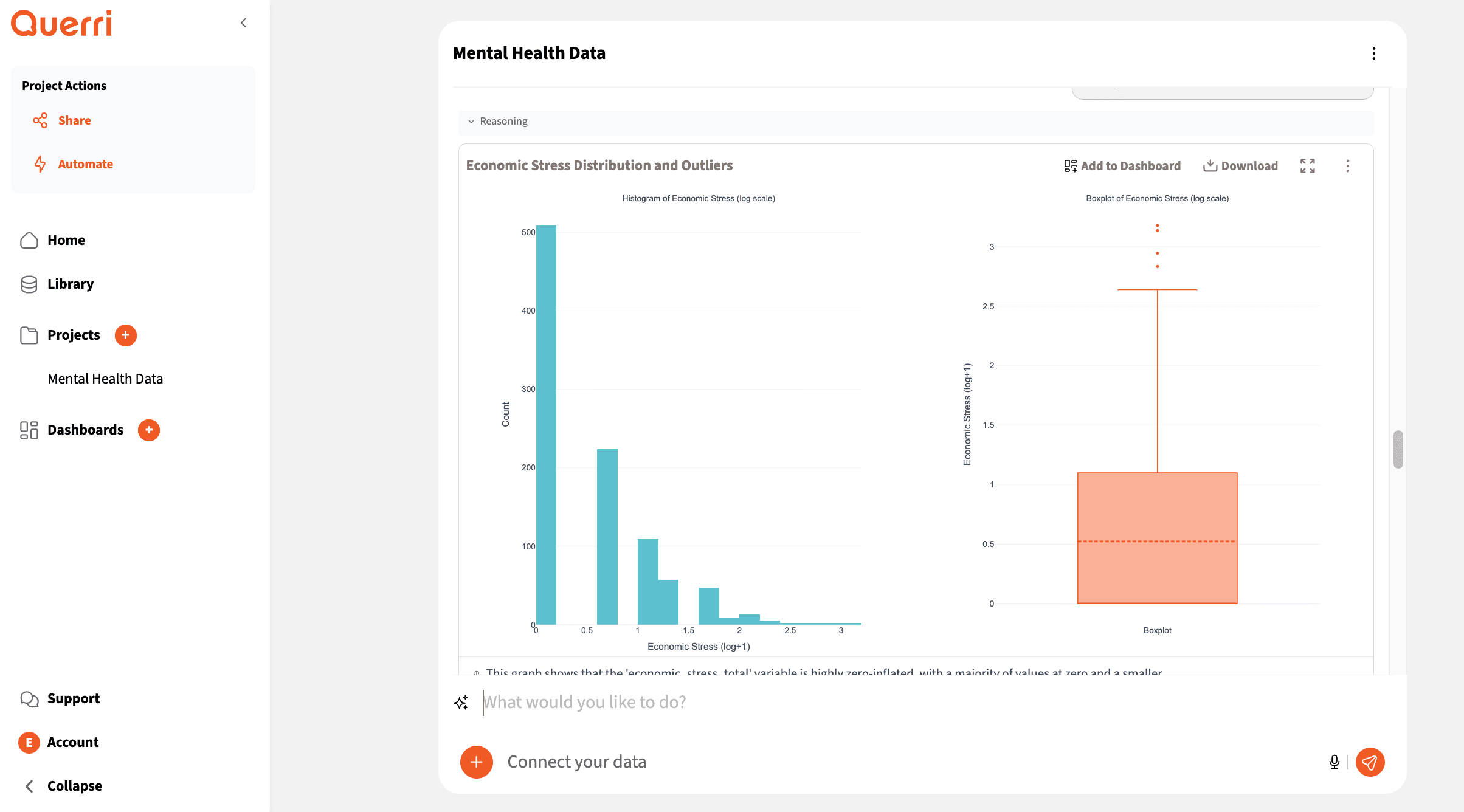This screenshot has width=1464, height=812.
Task: Expand the Reasoning section
Action: click(x=499, y=122)
